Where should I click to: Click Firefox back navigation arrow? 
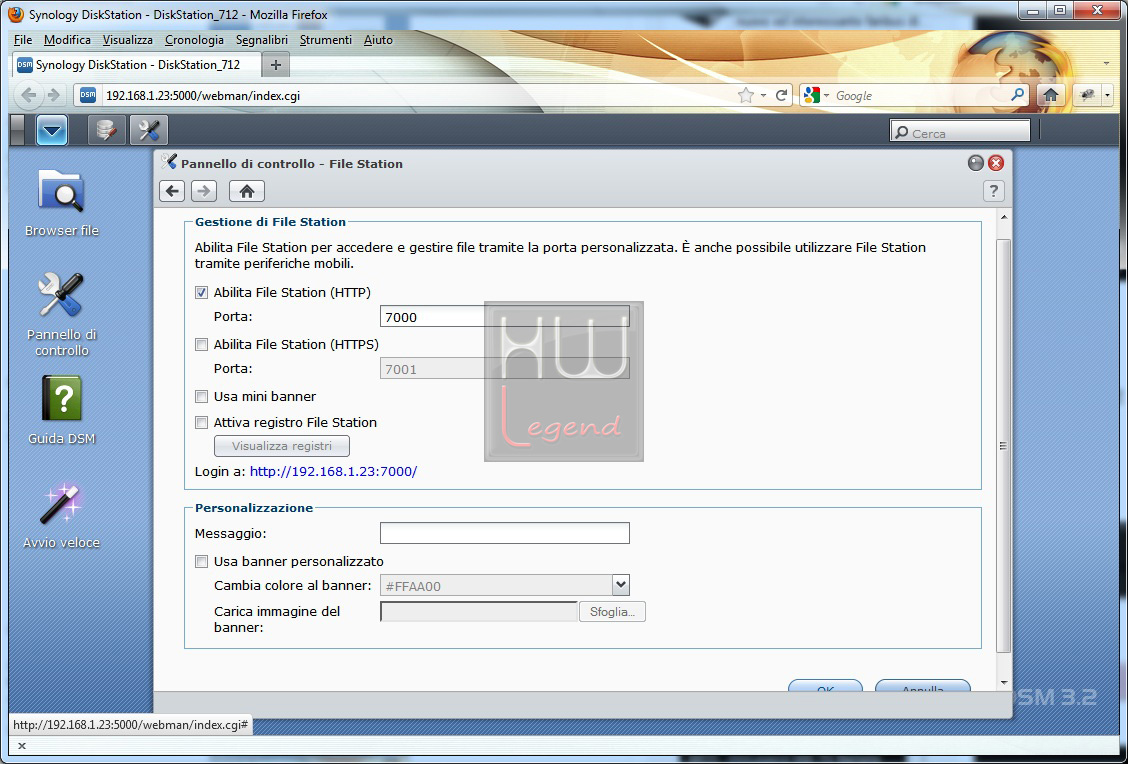[x=29, y=95]
